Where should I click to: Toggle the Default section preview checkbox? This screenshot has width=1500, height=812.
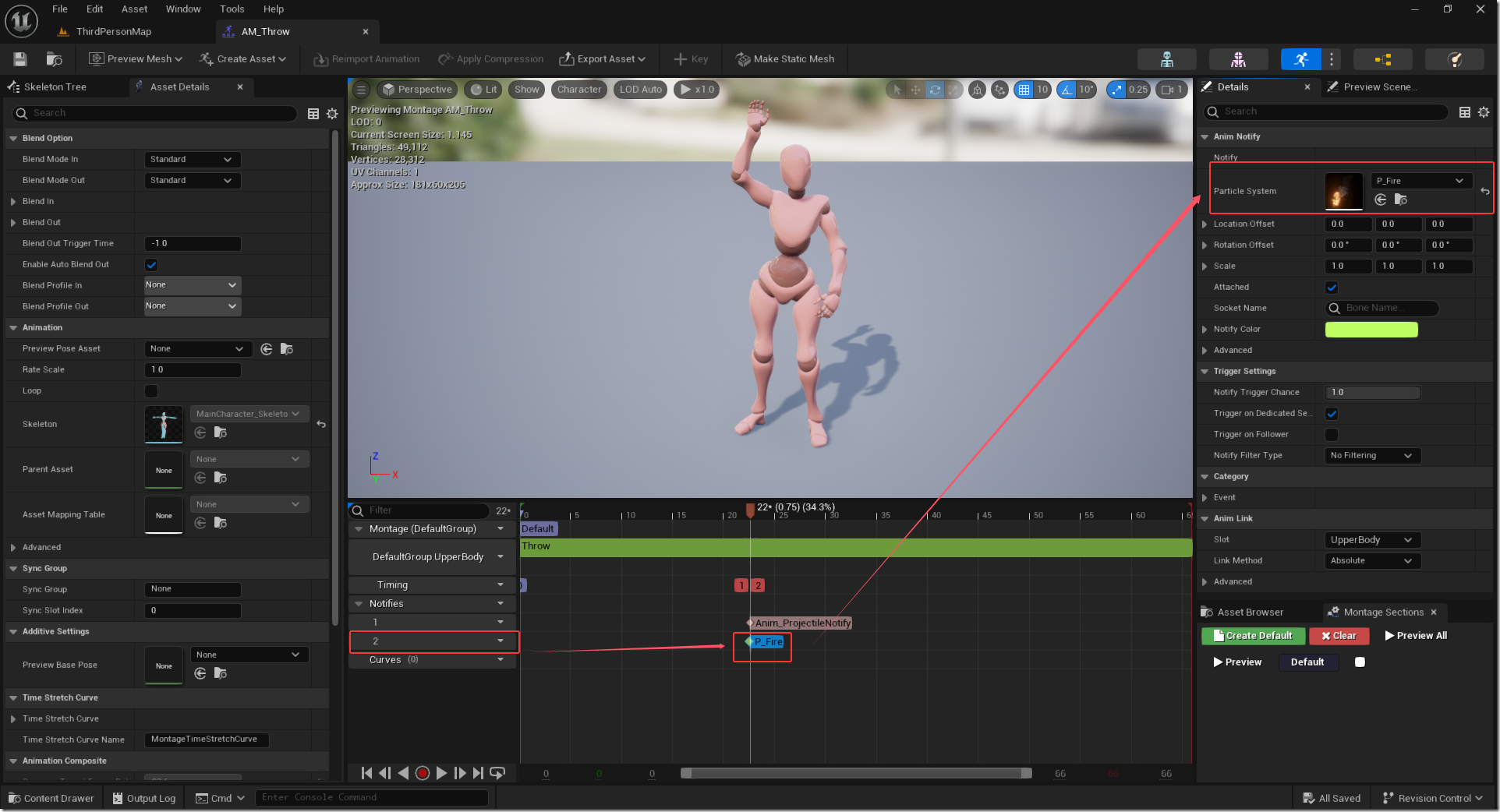(1360, 662)
